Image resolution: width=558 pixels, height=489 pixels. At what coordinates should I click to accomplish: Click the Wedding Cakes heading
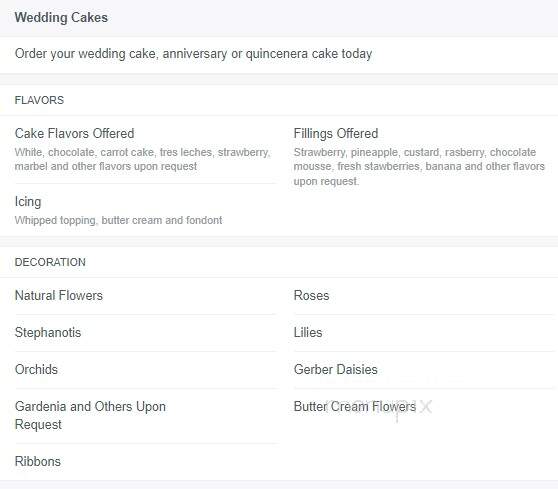(x=61, y=17)
